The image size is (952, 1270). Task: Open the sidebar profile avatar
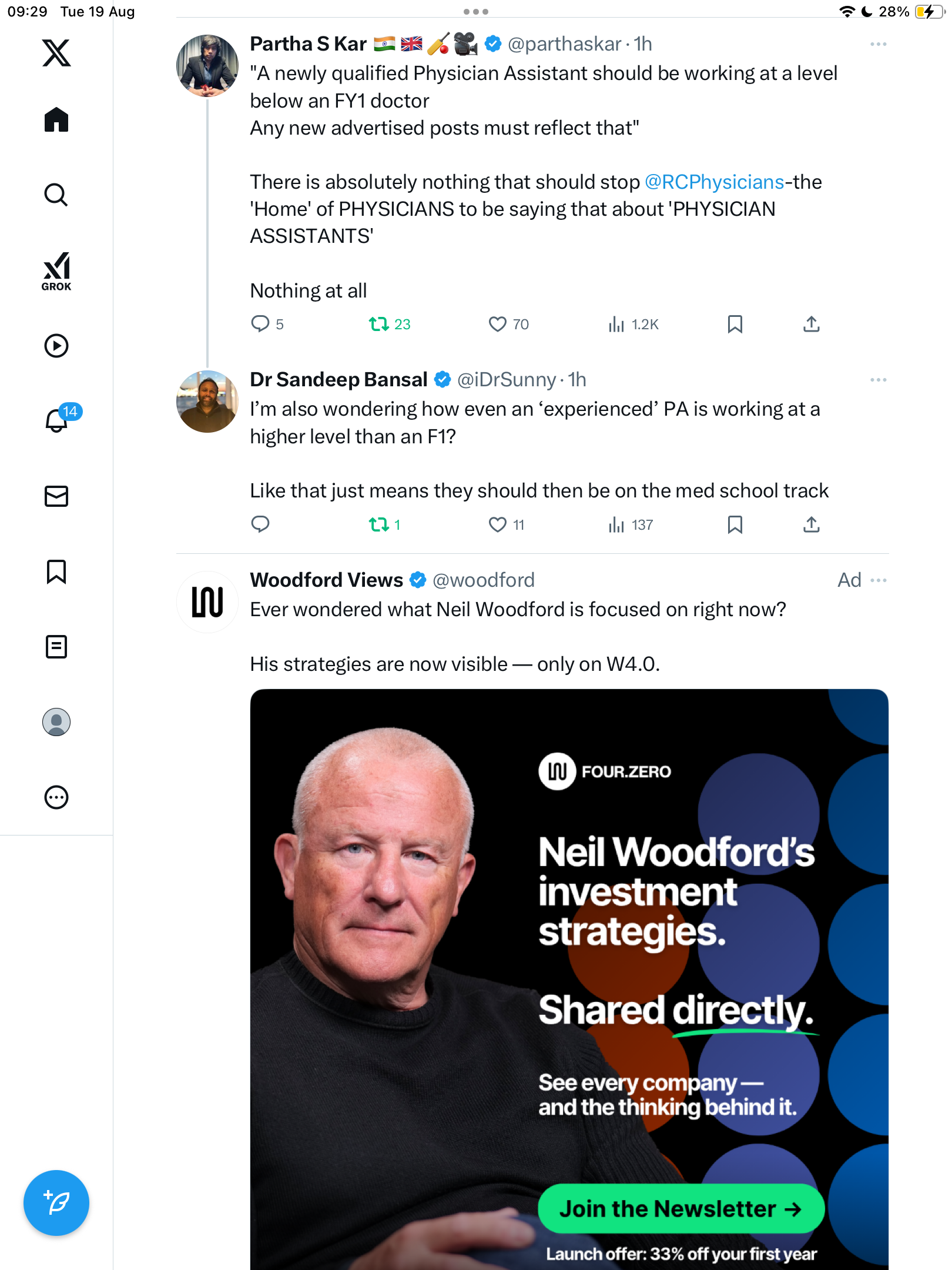point(56,722)
